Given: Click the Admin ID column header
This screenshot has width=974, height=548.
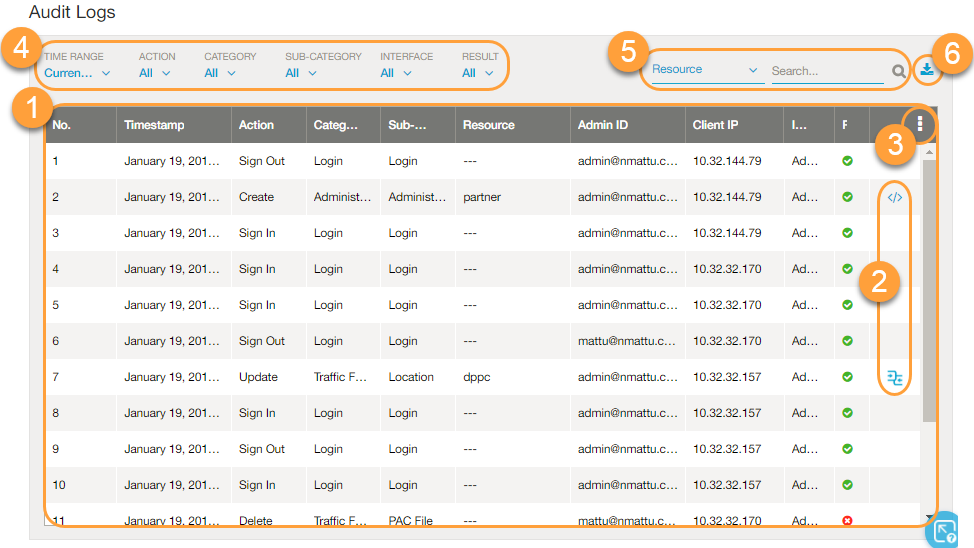Looking at the screenshot, I should click(627, 125).
